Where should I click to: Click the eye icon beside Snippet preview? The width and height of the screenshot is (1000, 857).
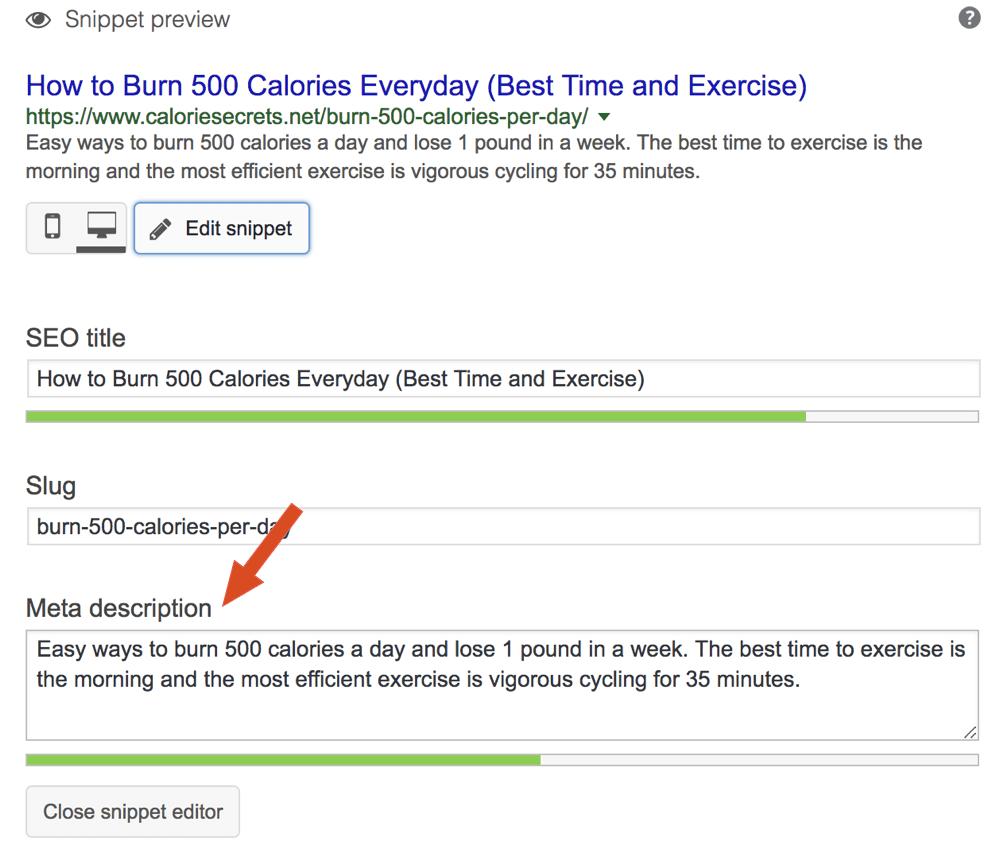(x=39, y=20)
